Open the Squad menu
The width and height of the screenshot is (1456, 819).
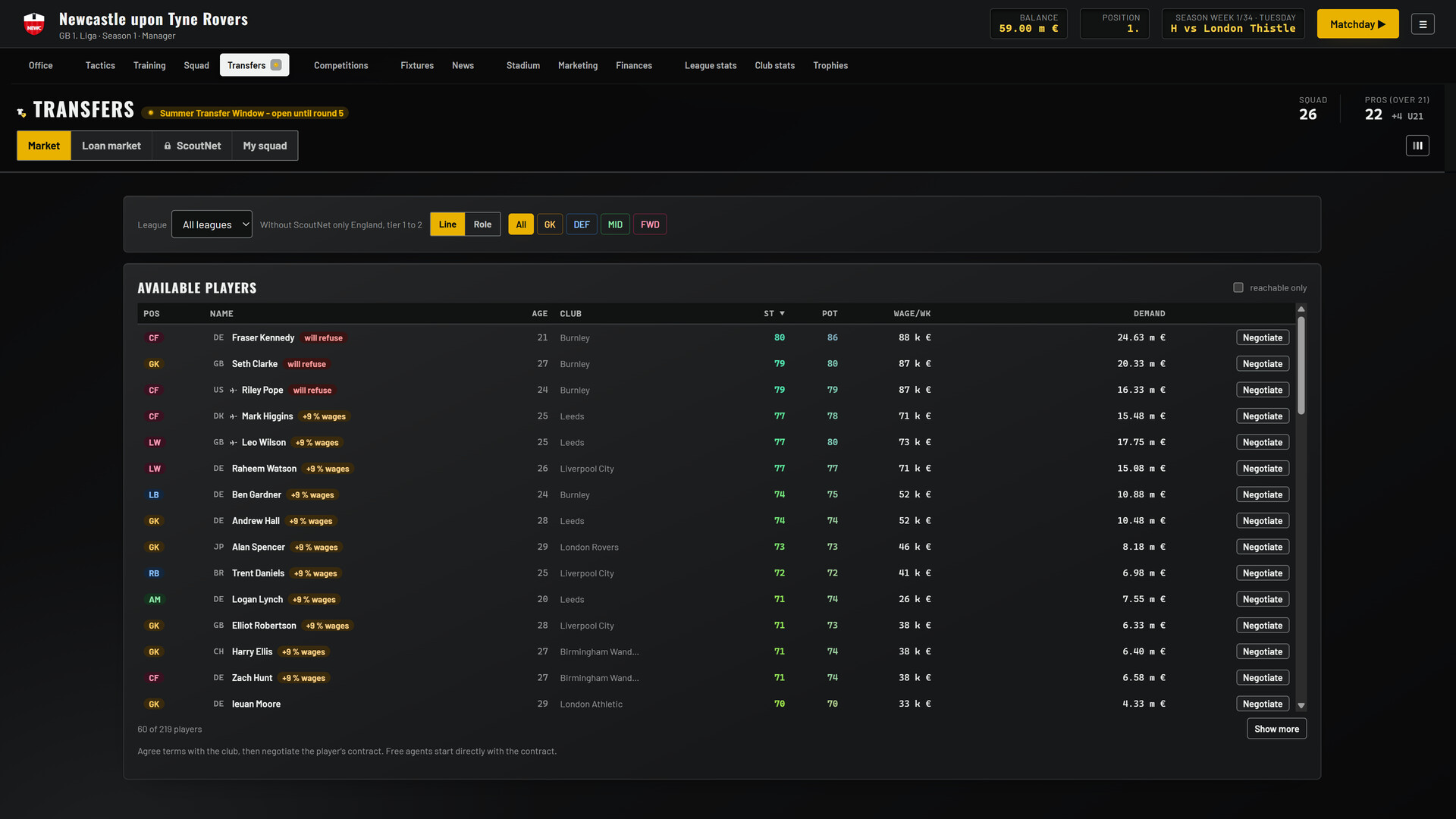point(196,65)
